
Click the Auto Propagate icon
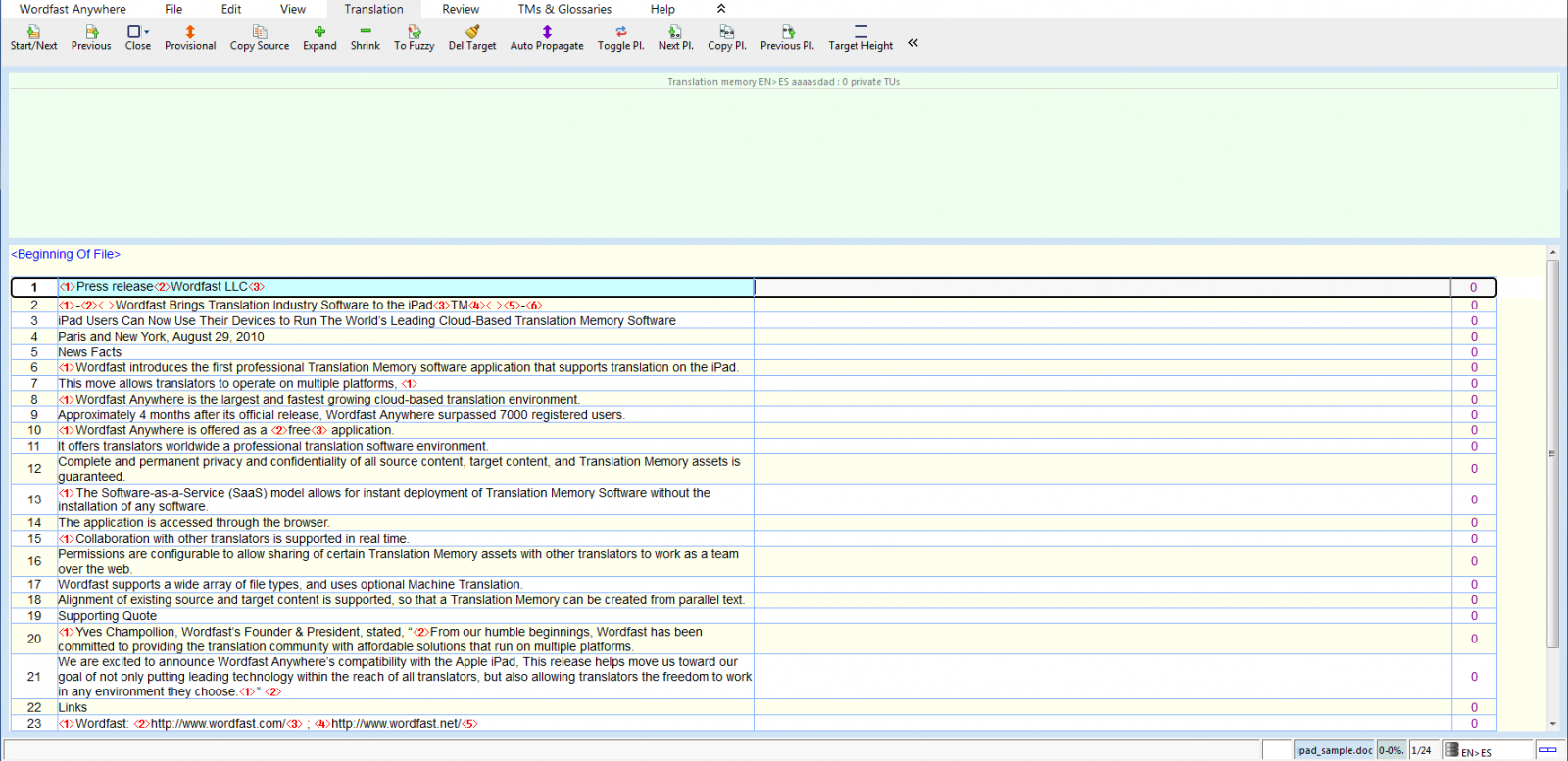click(547, 32)
